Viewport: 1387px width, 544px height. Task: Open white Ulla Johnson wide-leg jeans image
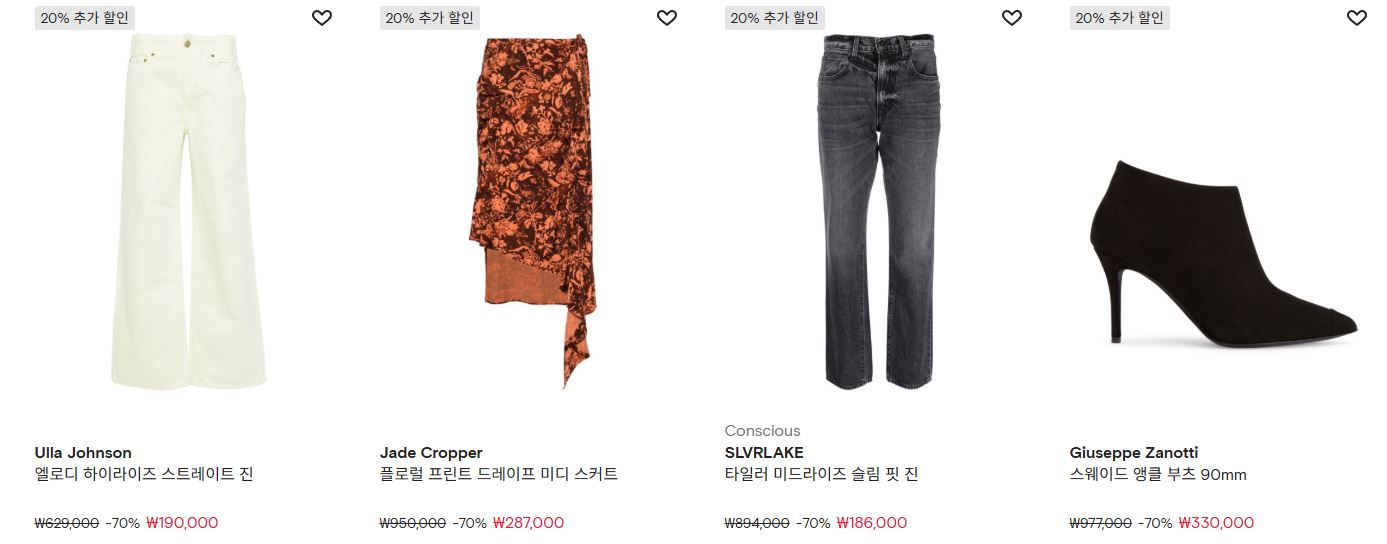[x=188, y=210]
